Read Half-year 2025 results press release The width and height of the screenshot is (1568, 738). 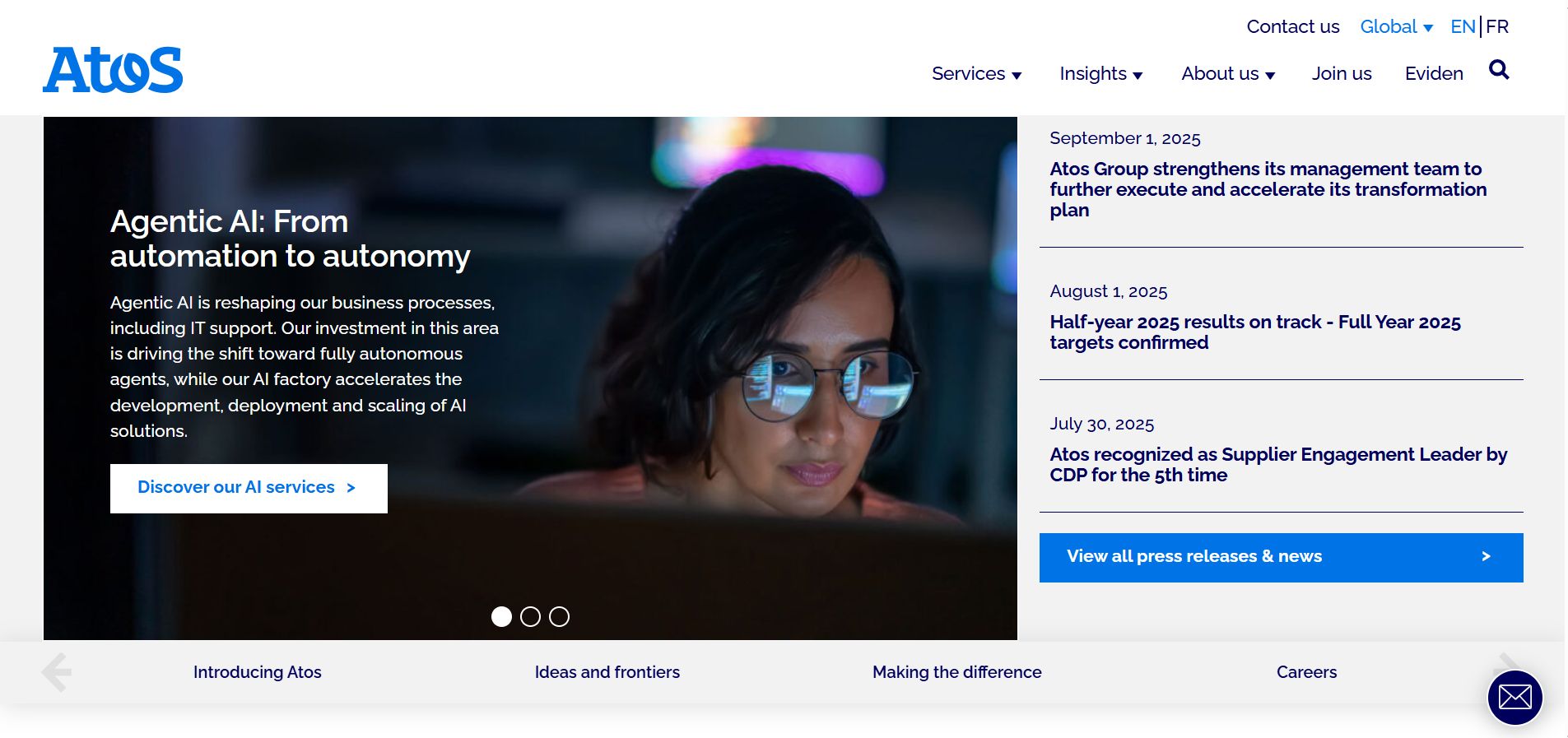tap(1254, 332)
